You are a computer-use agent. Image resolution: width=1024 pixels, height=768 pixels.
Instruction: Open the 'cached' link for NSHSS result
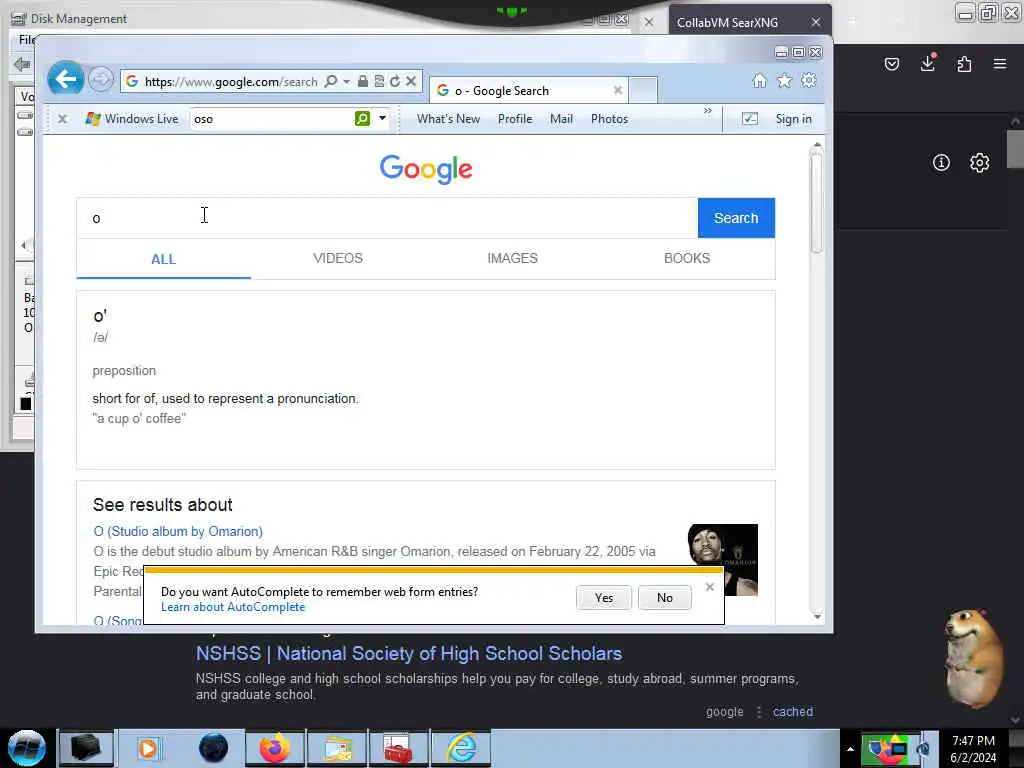point(793,712)
